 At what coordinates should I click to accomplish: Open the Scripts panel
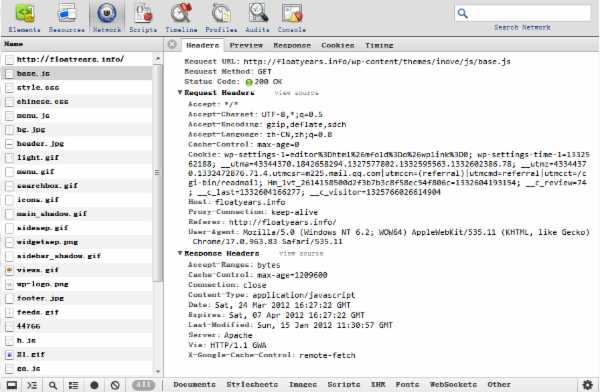coord(143,17)
